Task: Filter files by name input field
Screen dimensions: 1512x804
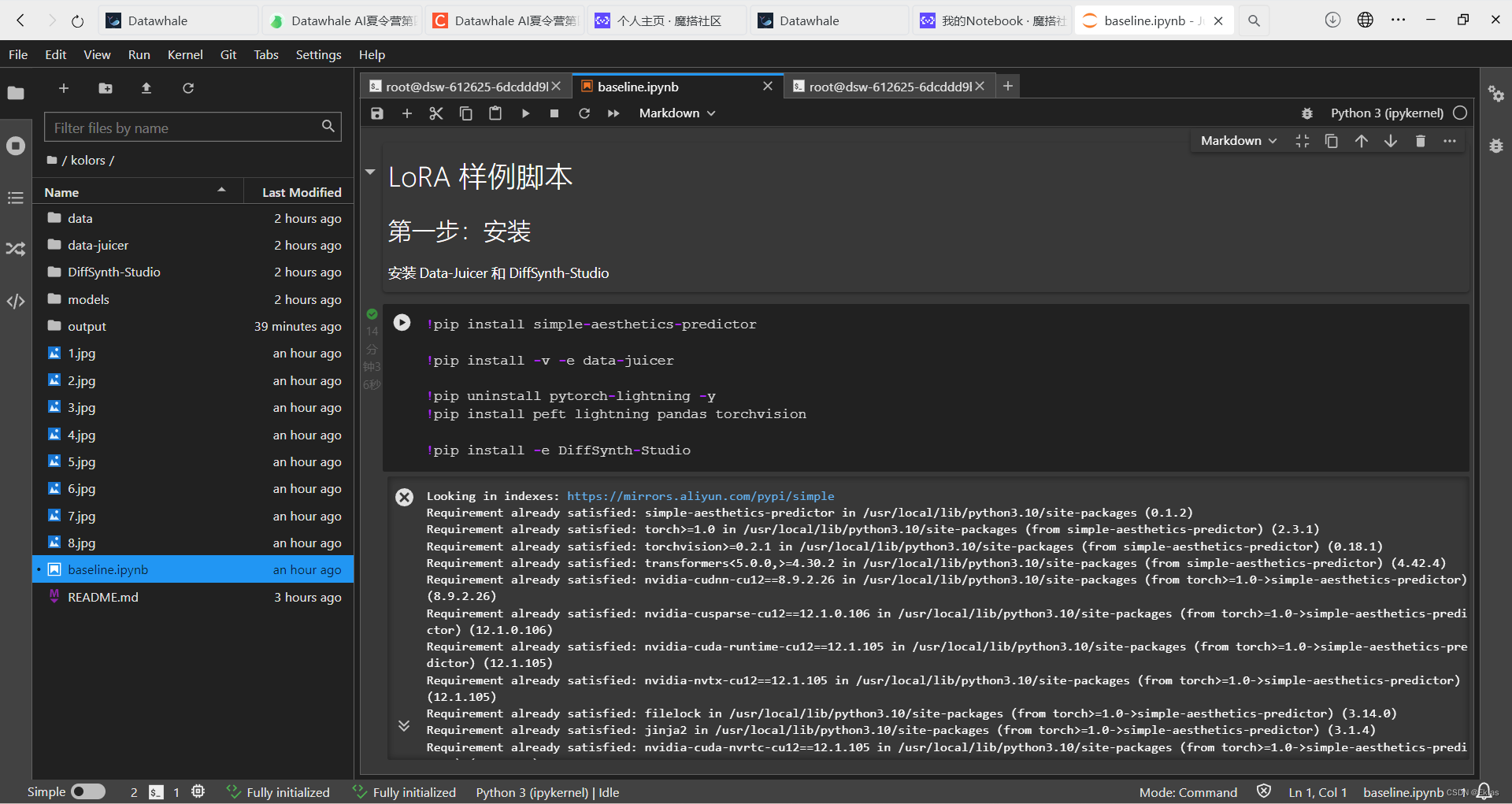Action: (x=193, y=128)
